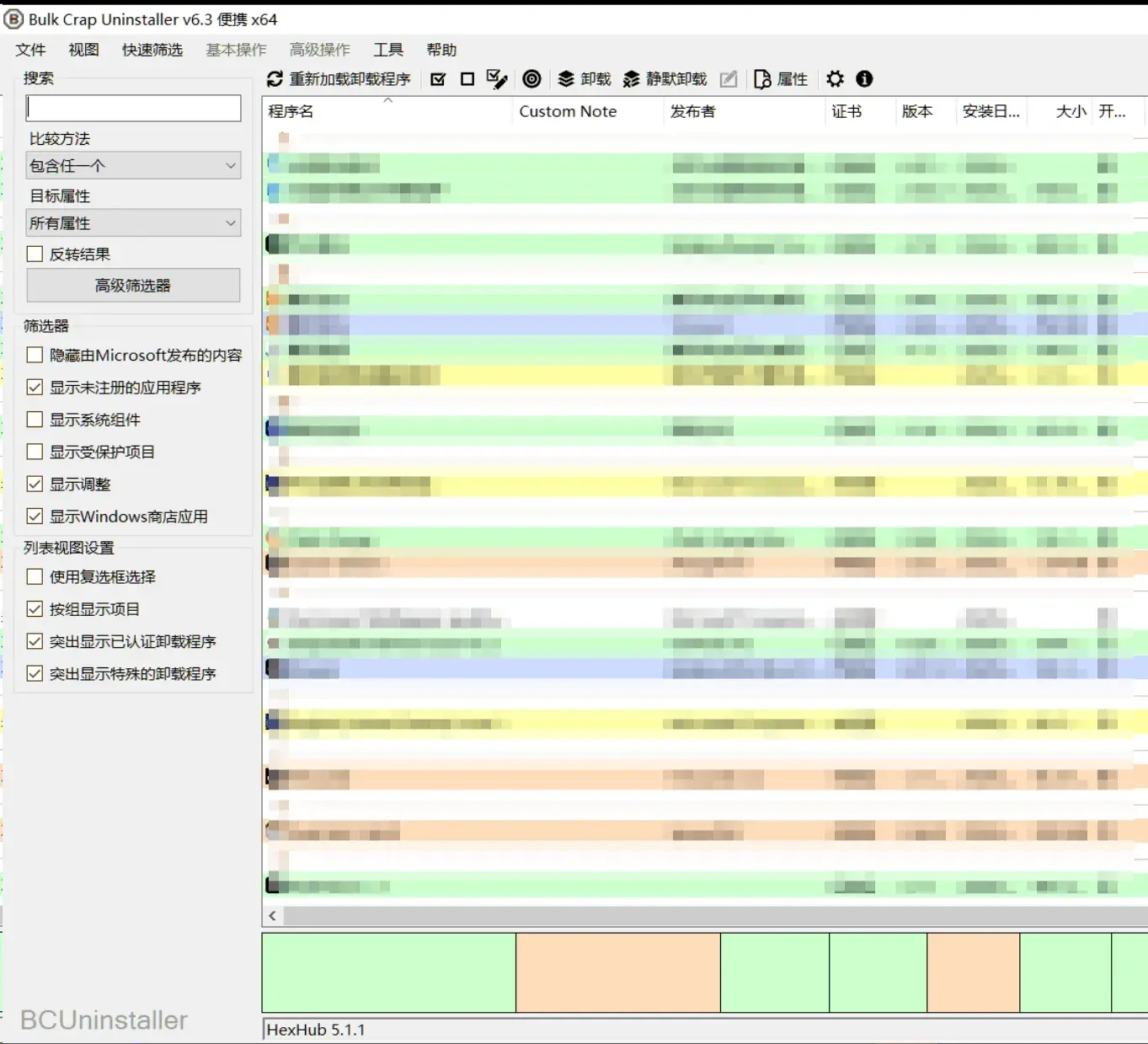Toggle 突出显示已认证卸载程序 checkbox
The image size is (1148, 1044).
pos(35,641)
